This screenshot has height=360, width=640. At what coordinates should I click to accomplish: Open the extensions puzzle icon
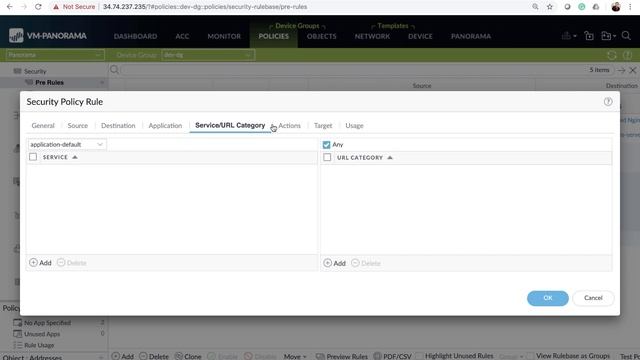point(596,7)
